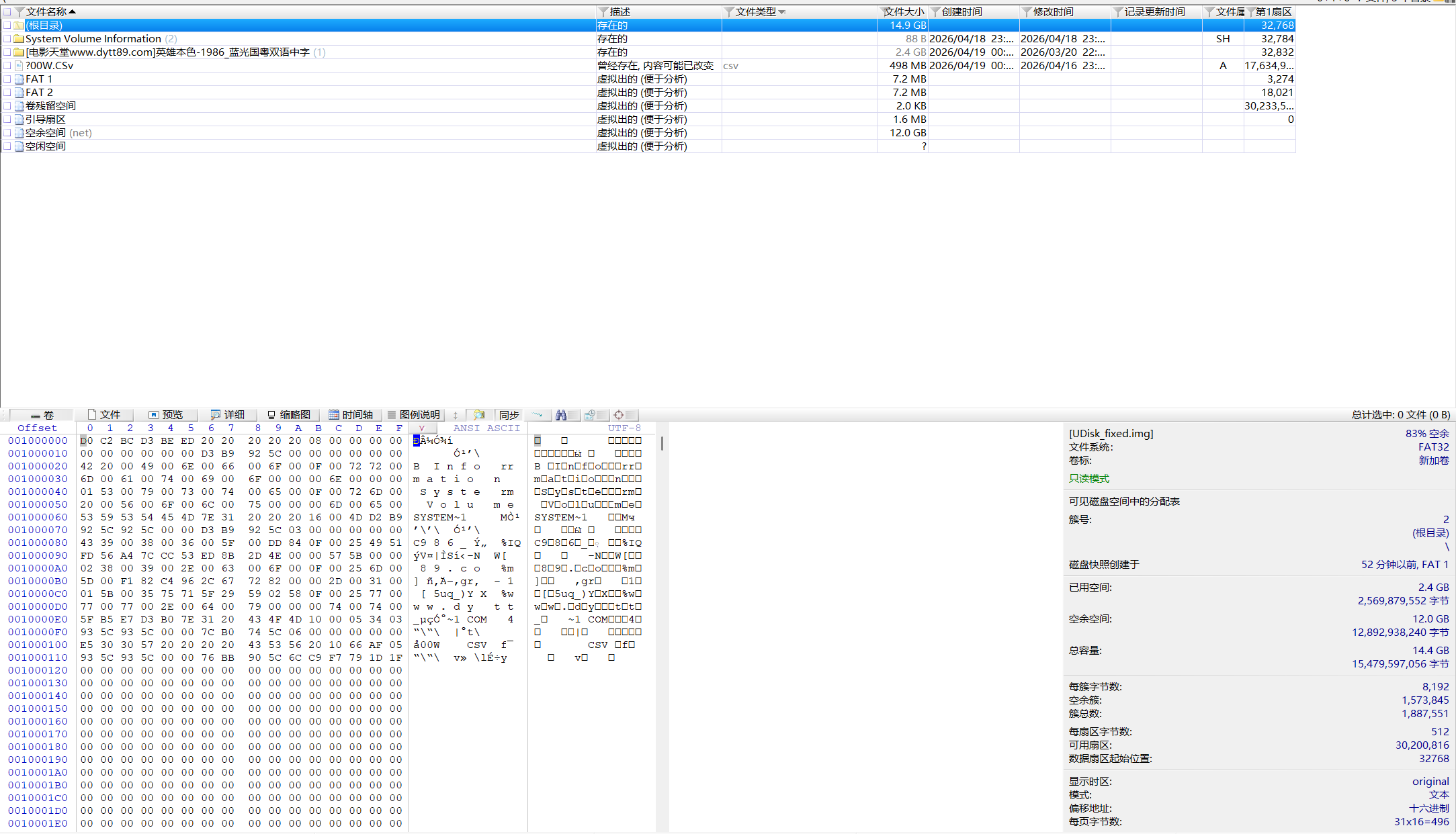Click the clock event list icon

tap(595, 415)
